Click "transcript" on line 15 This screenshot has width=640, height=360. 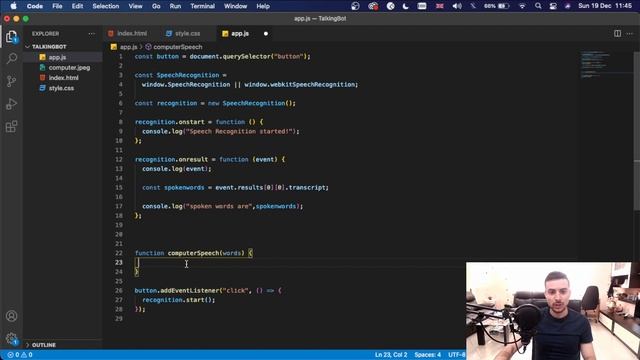pos(307,187)
